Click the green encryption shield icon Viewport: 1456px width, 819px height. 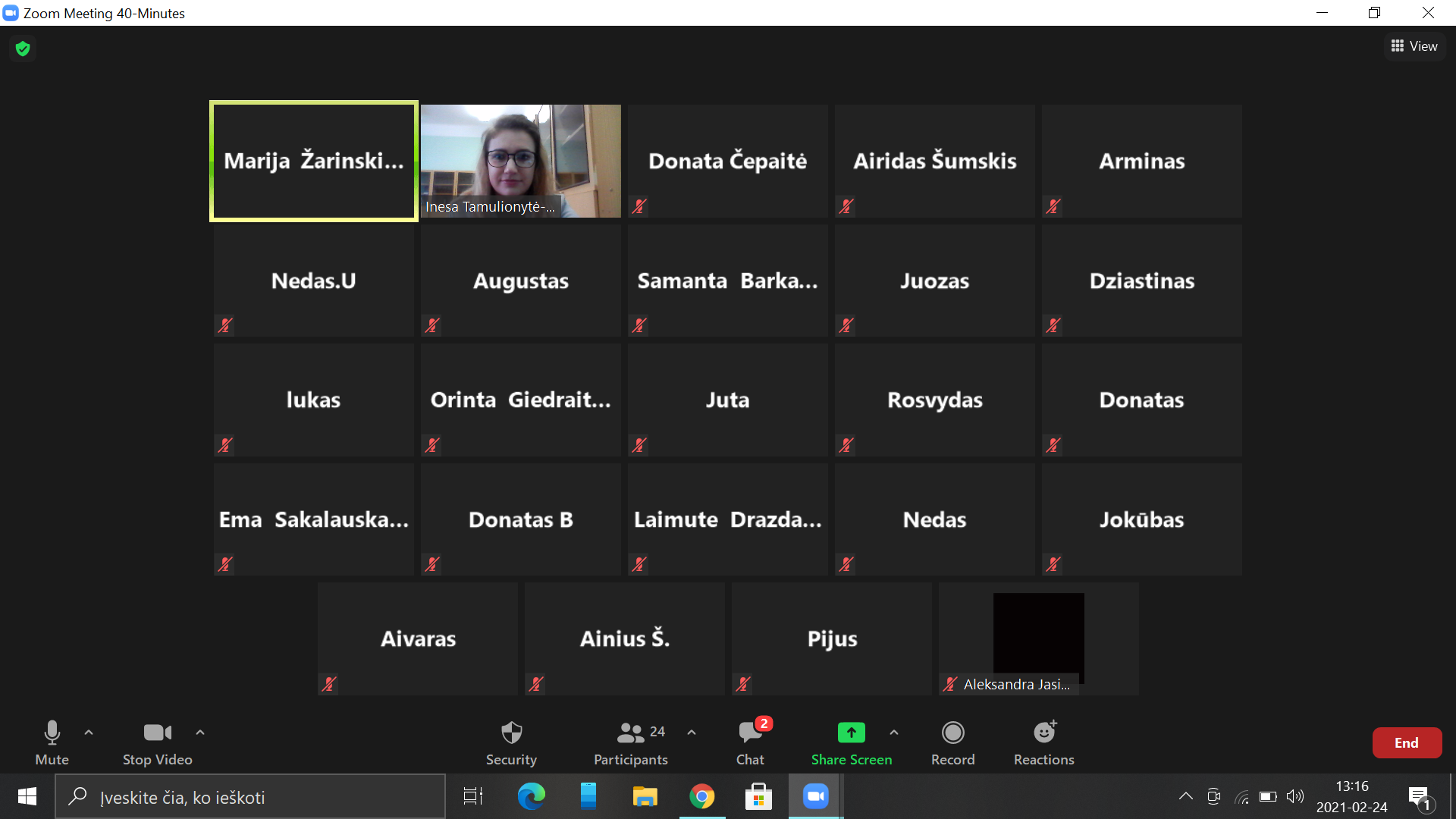23,49
